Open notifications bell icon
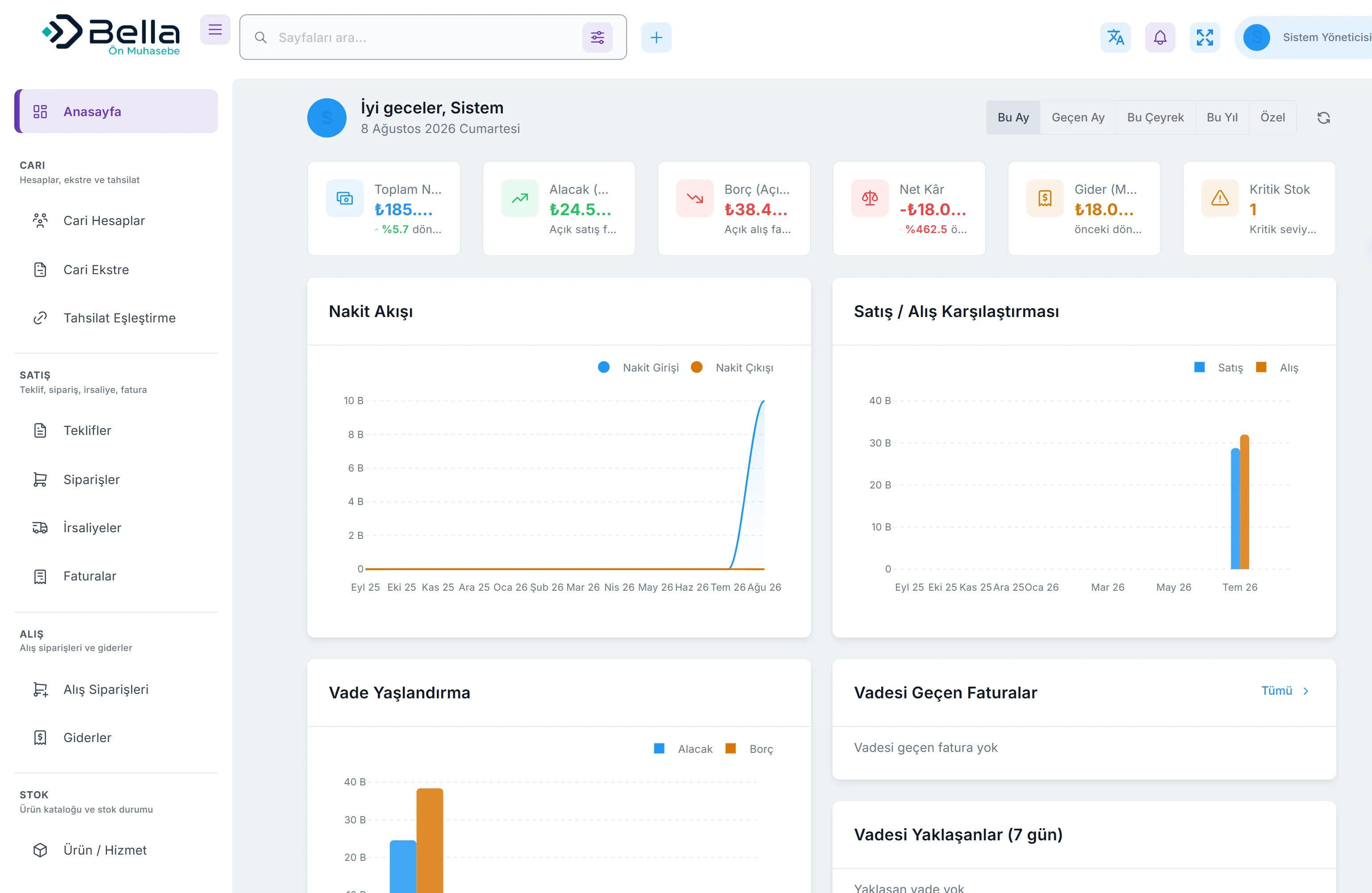1372x893 pixels. (1160, 38)
